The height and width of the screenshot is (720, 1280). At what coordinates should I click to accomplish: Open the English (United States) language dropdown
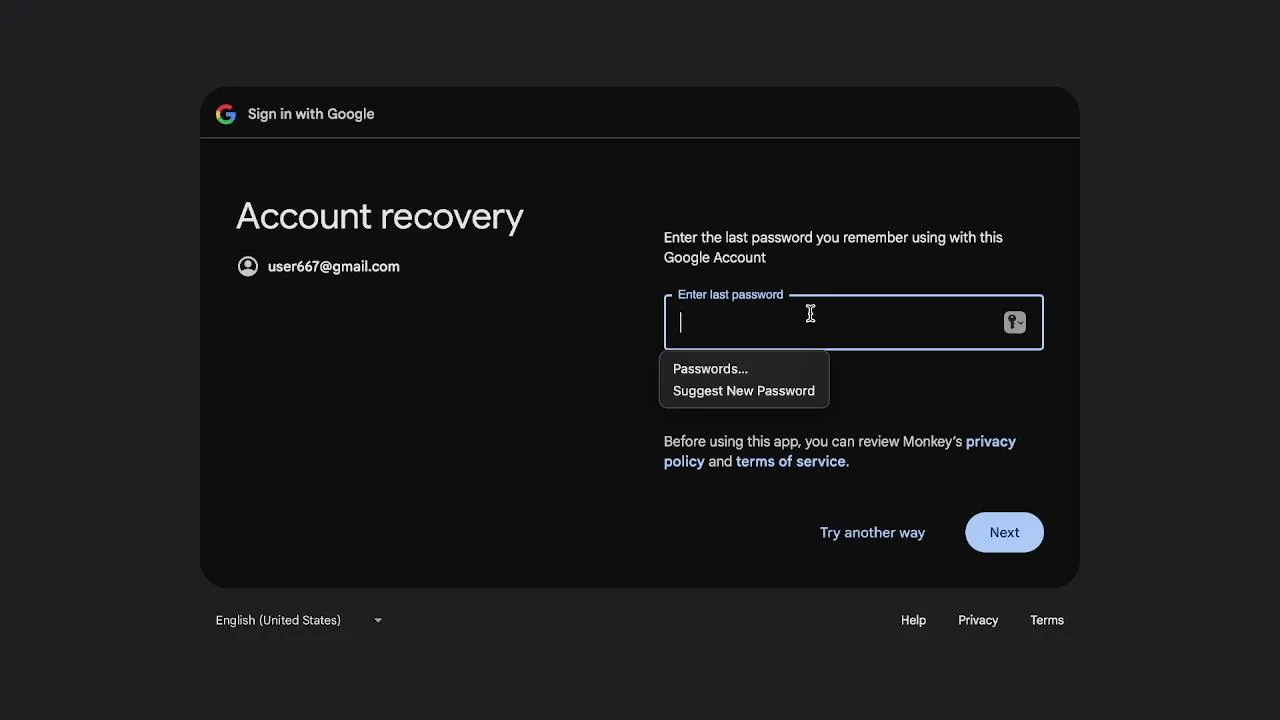(x=299, y=620)
